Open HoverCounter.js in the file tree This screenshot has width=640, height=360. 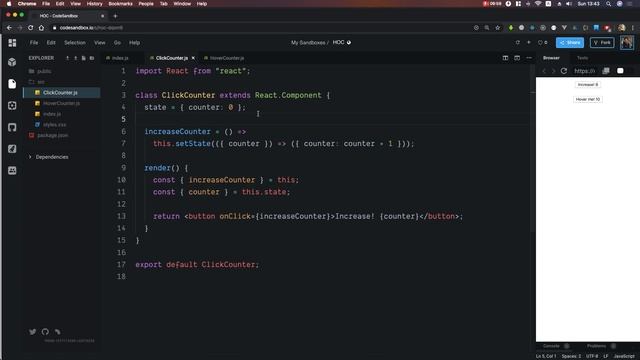point(62,103)
